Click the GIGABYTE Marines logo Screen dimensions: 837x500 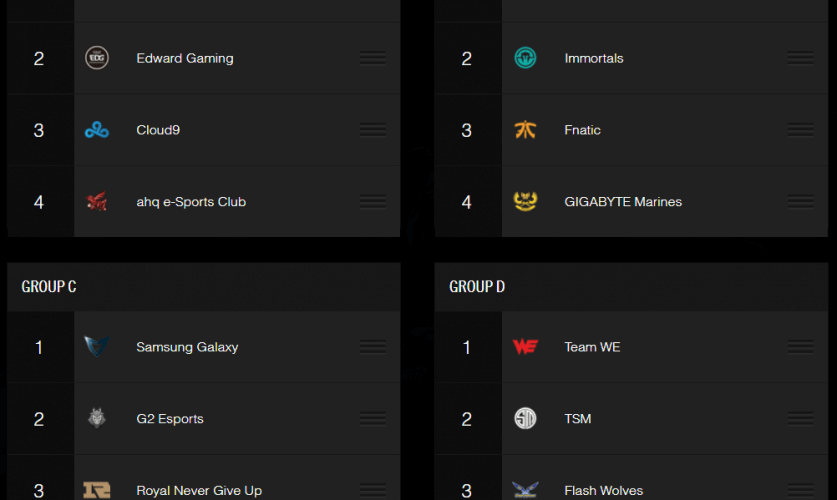point(525,202)
